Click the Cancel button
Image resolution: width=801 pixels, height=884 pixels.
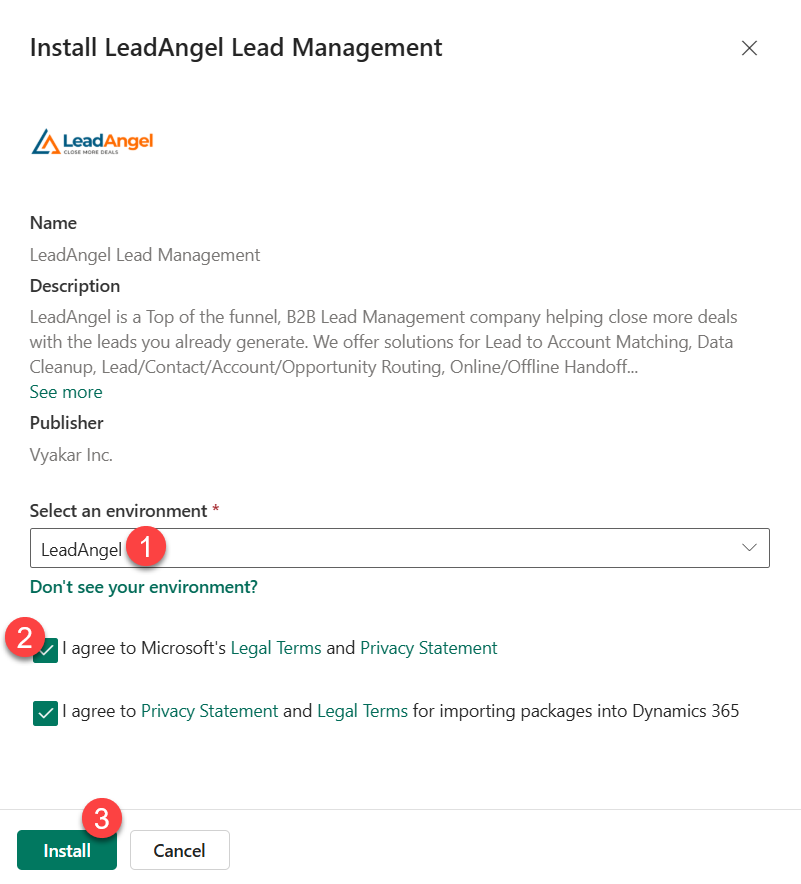[180, 850]
